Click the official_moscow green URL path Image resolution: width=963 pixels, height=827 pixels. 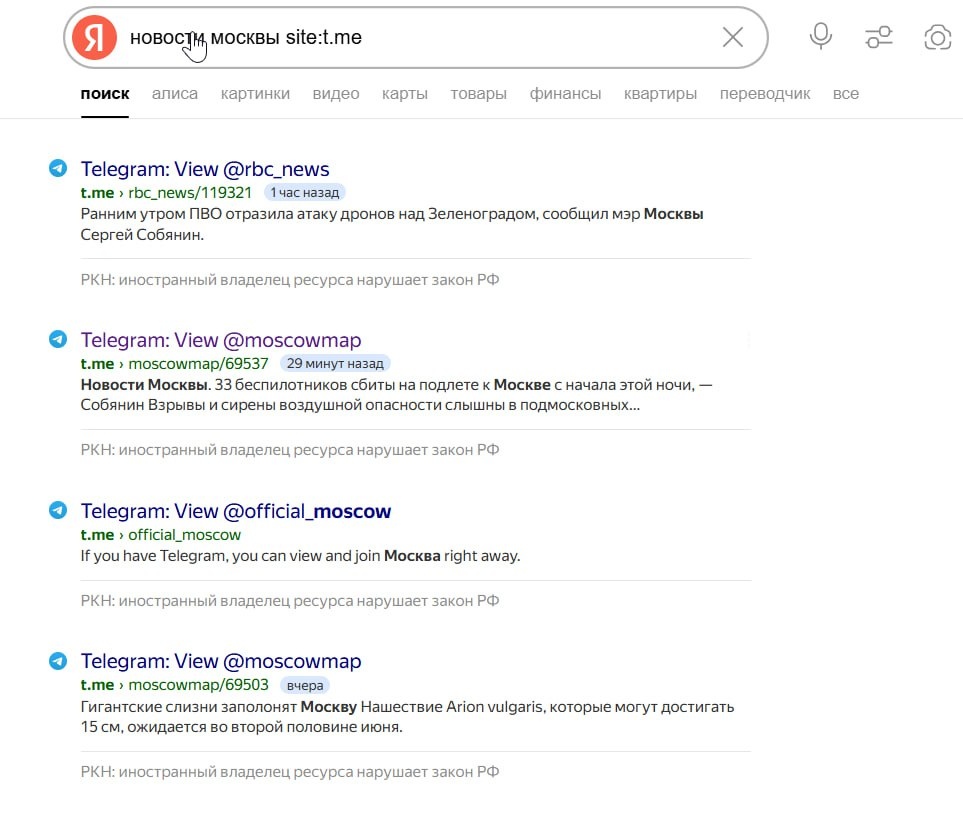185,535
